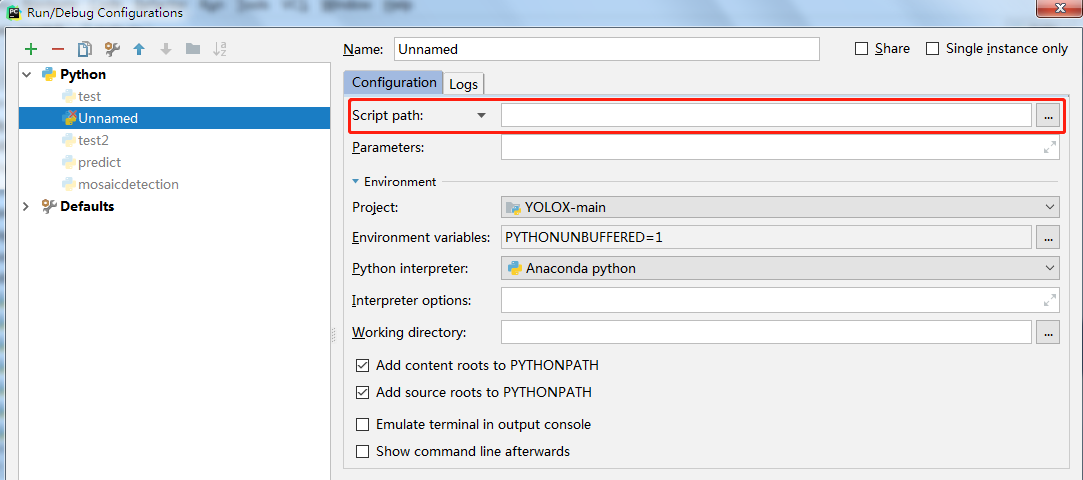Click the Parameters input field

(780, 147)
